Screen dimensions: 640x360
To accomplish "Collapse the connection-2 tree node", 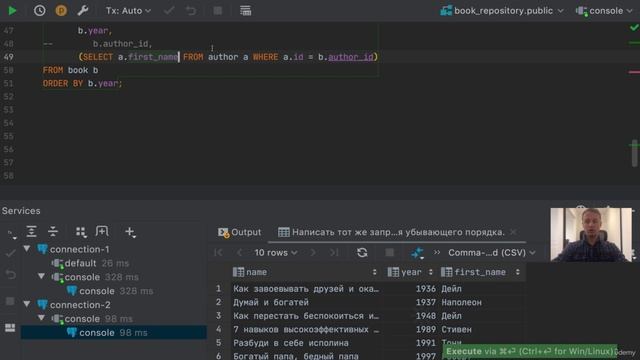I will [27, 304].
